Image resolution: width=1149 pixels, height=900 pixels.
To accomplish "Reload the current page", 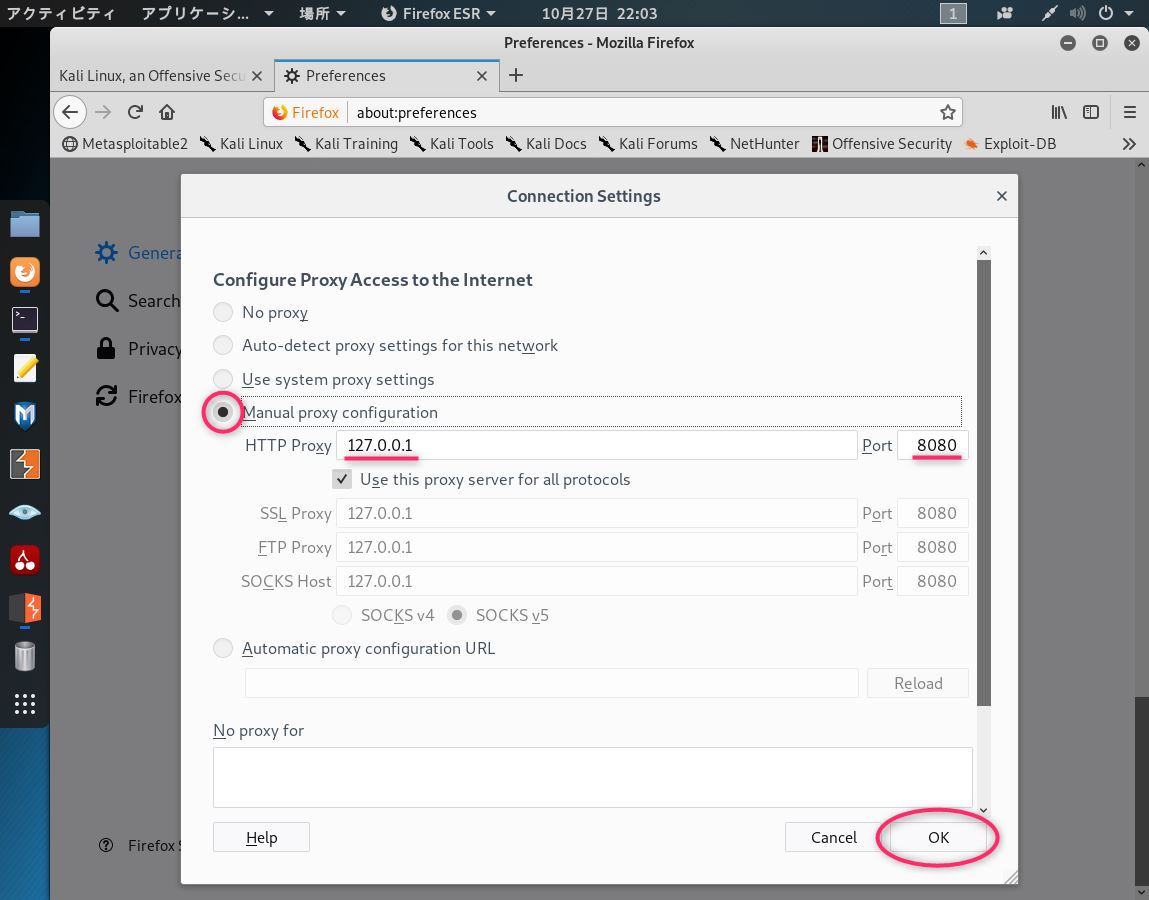I will pos(135,112).
